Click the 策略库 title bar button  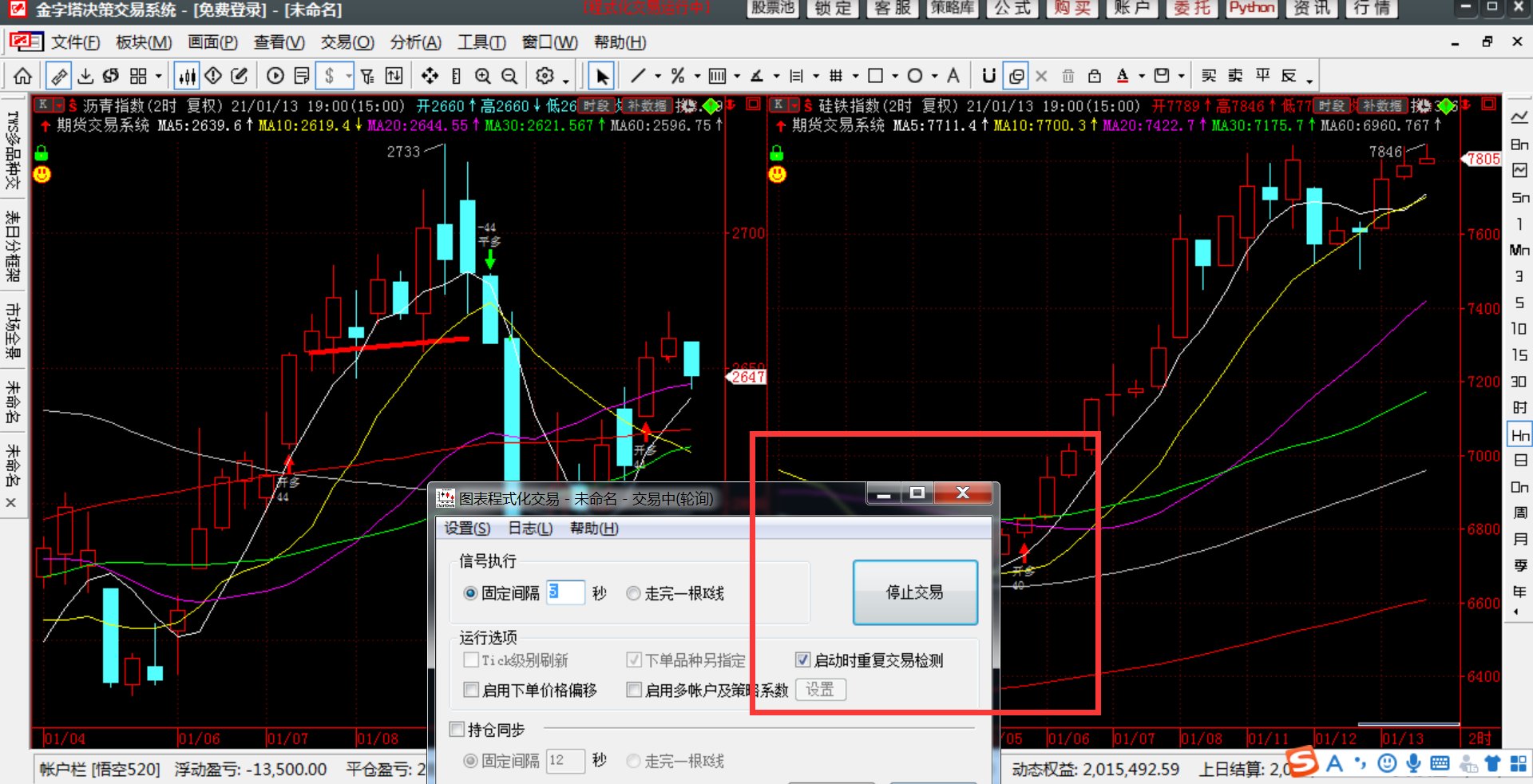(953, 8)
